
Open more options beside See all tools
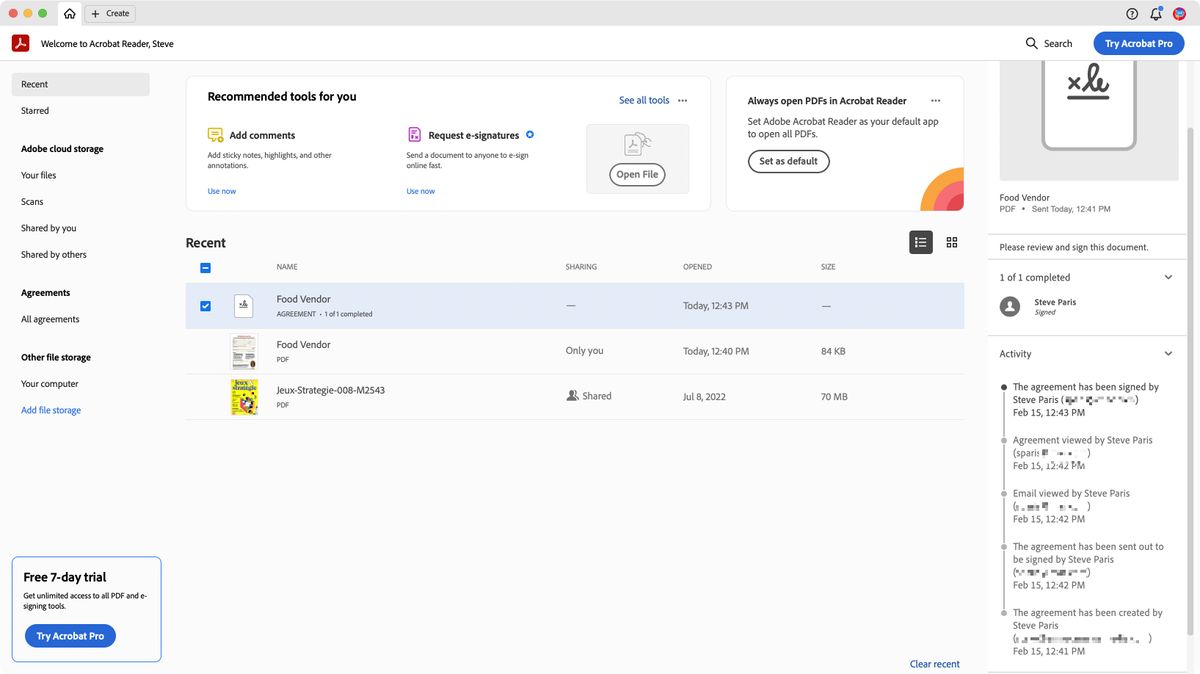click(683, 100)
